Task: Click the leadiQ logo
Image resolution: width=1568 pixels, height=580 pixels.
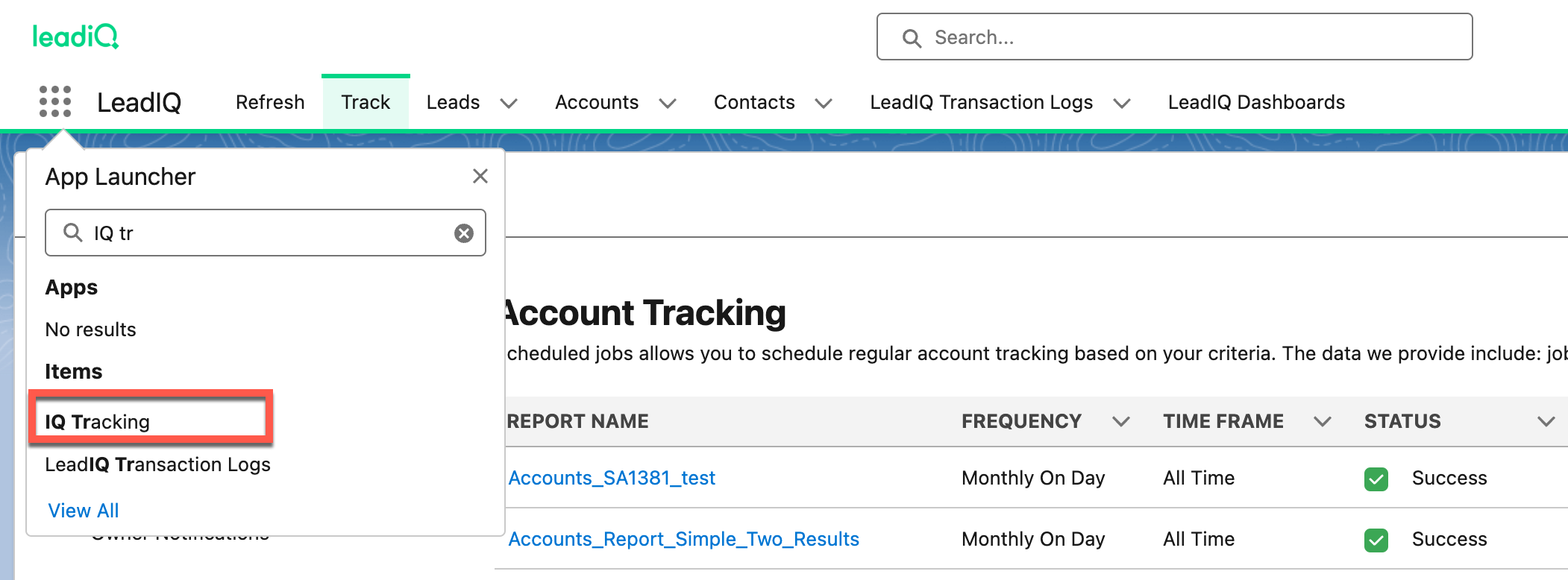Action: [75, 36]
